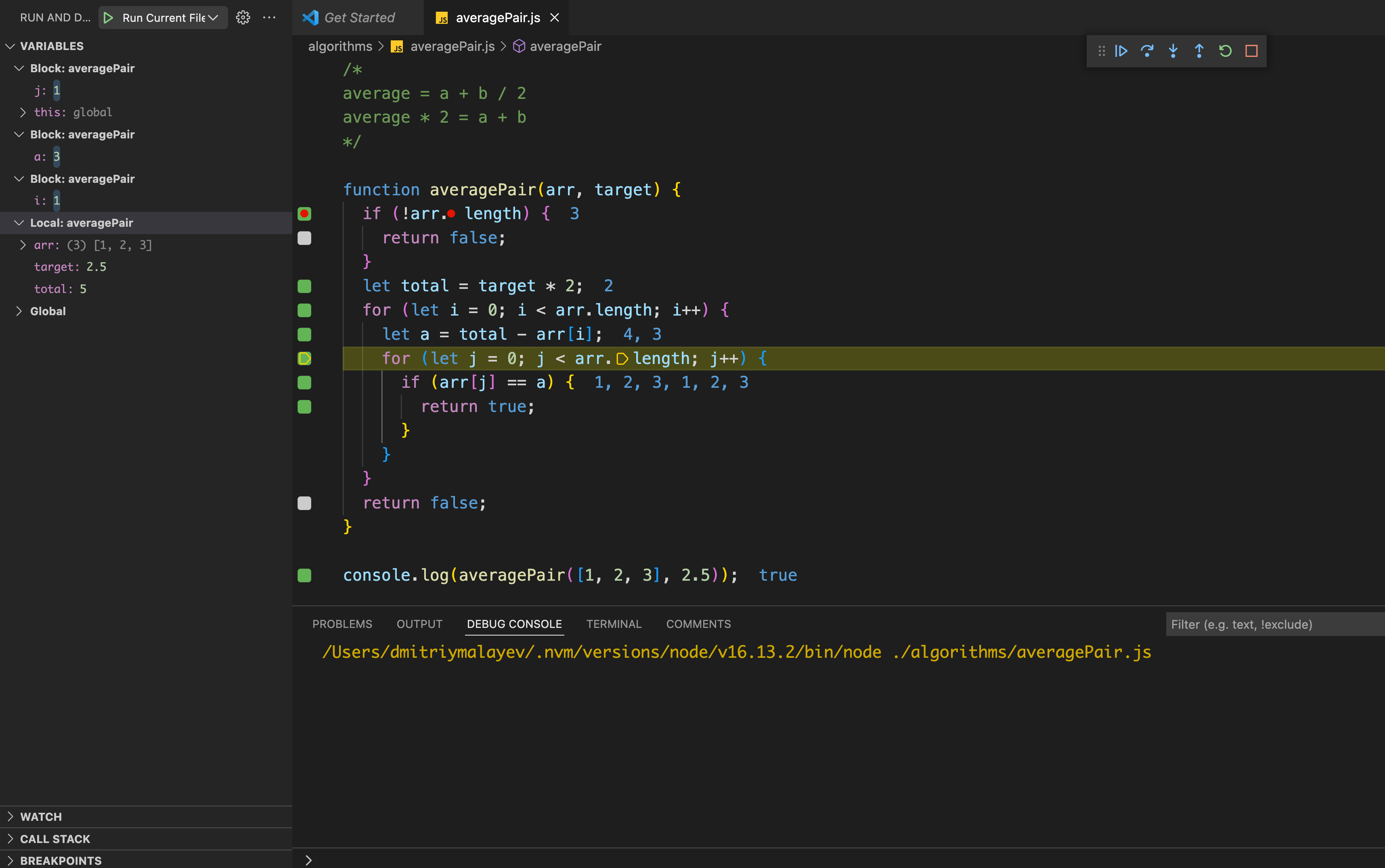1385x868 pixels.
Task: Click inline breakpoint dot before length
Action: pyautogui.click(x=451, y=214)
